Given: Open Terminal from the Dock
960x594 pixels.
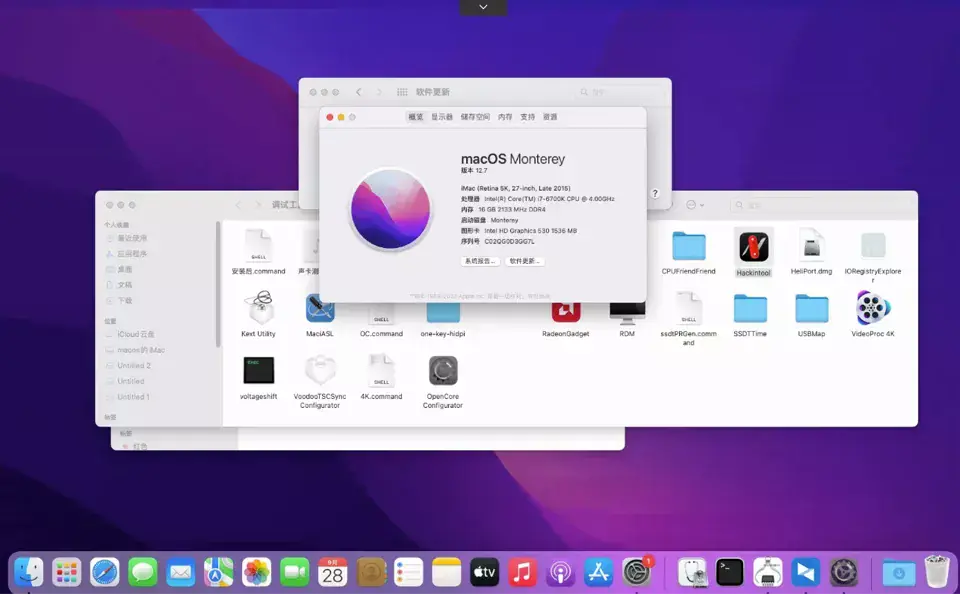Looking at the screenshot, I should coord(730,573).
